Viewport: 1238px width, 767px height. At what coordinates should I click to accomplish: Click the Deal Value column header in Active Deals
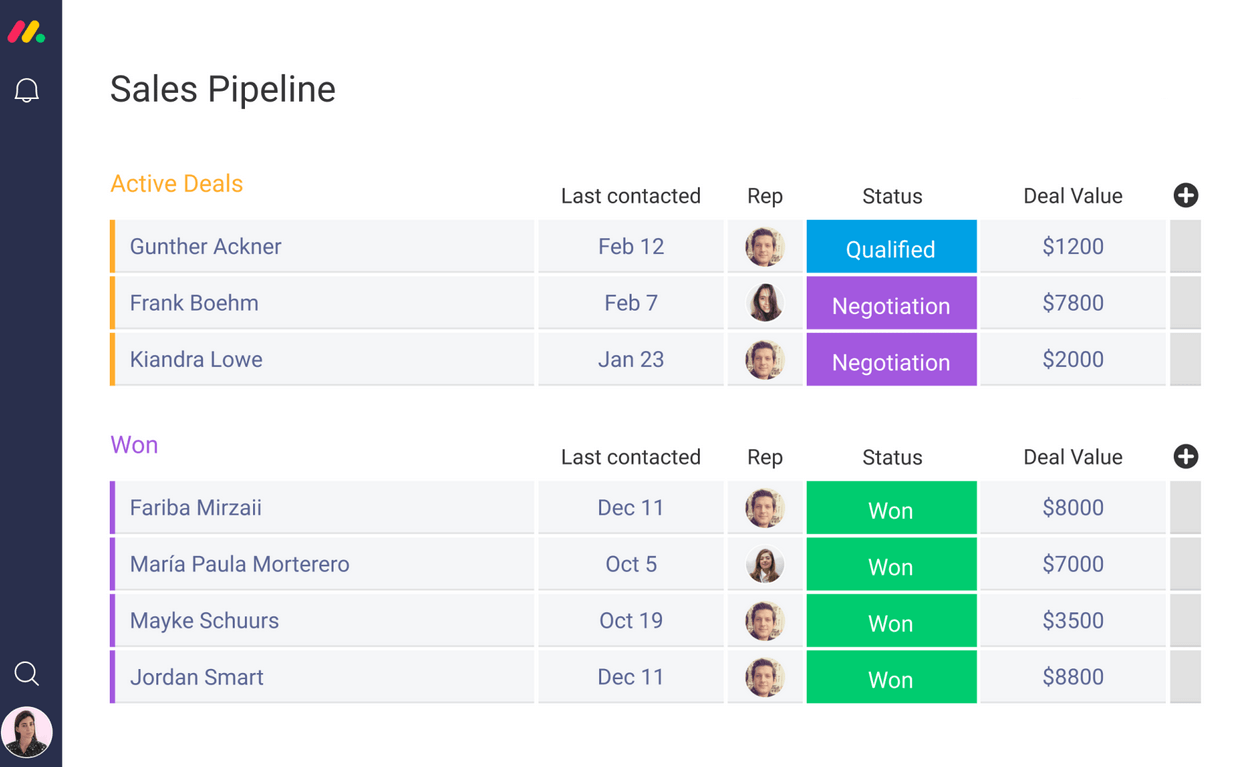coord(1072,196)
